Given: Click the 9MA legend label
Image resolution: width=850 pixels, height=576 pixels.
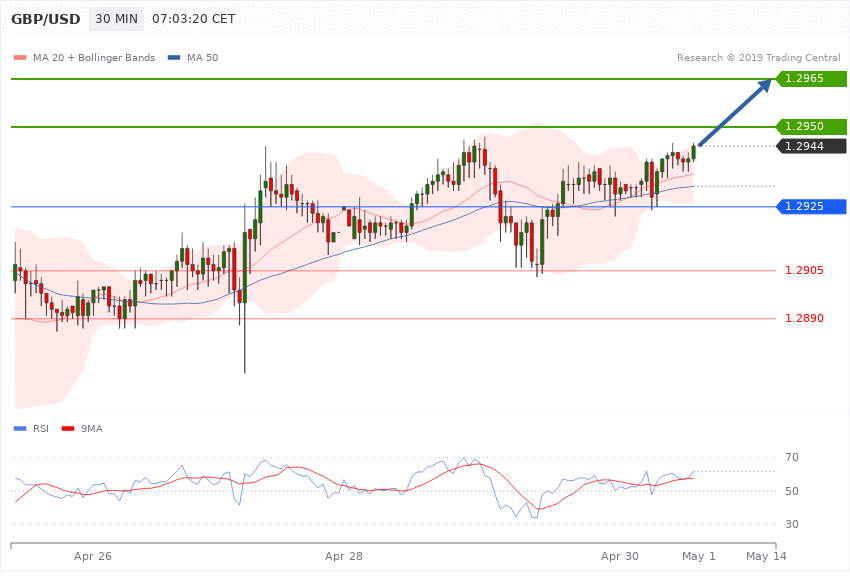Looking at the screenshot, I should click(92, 429).
